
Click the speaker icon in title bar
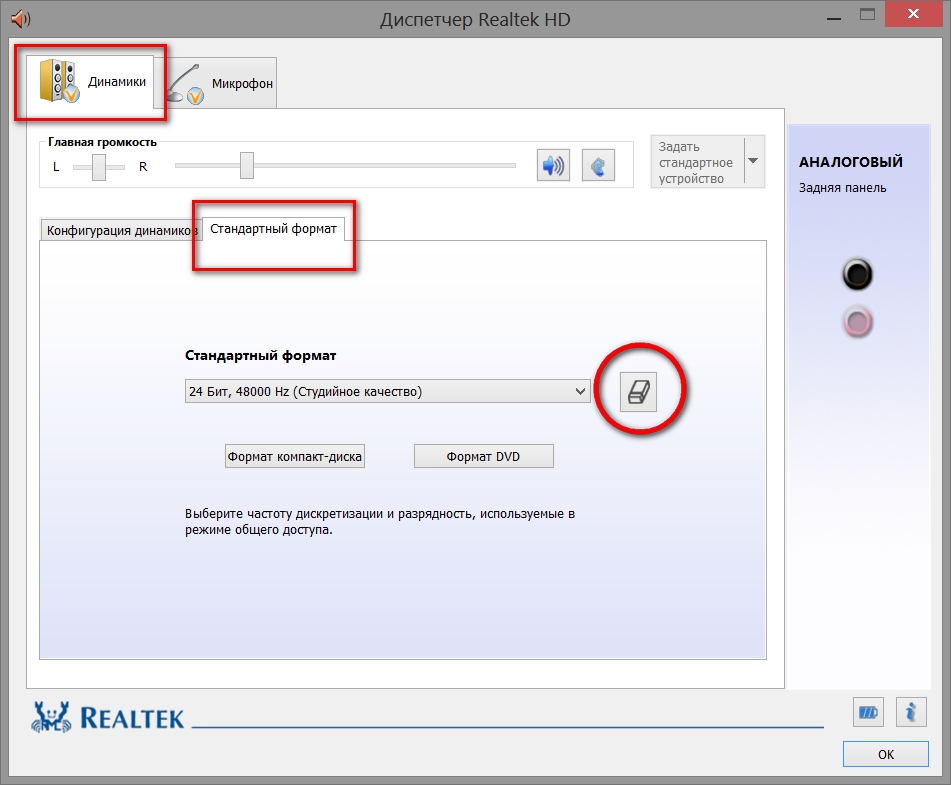click(21, 19)
